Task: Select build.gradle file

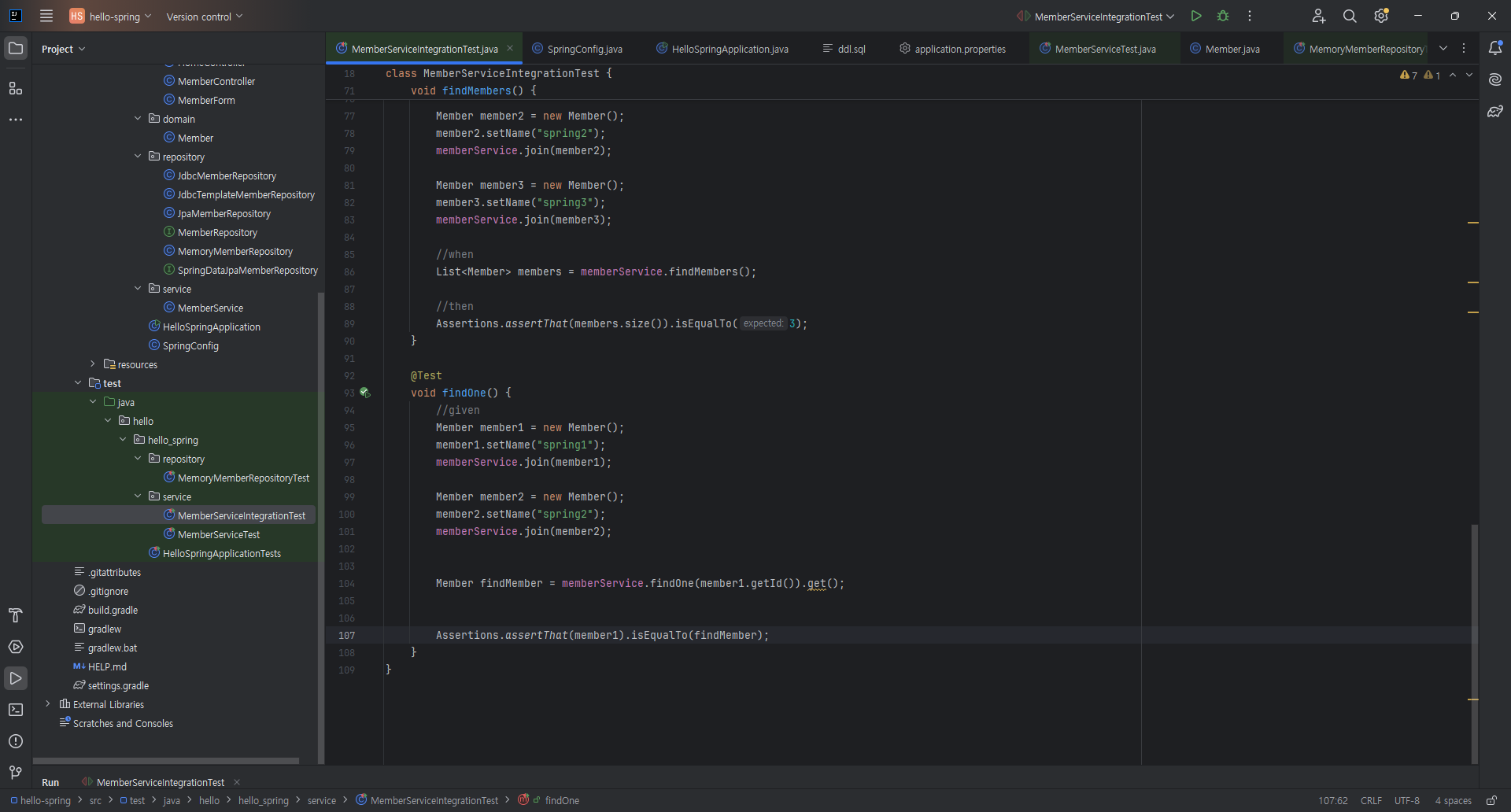Action: pos(113,610)
